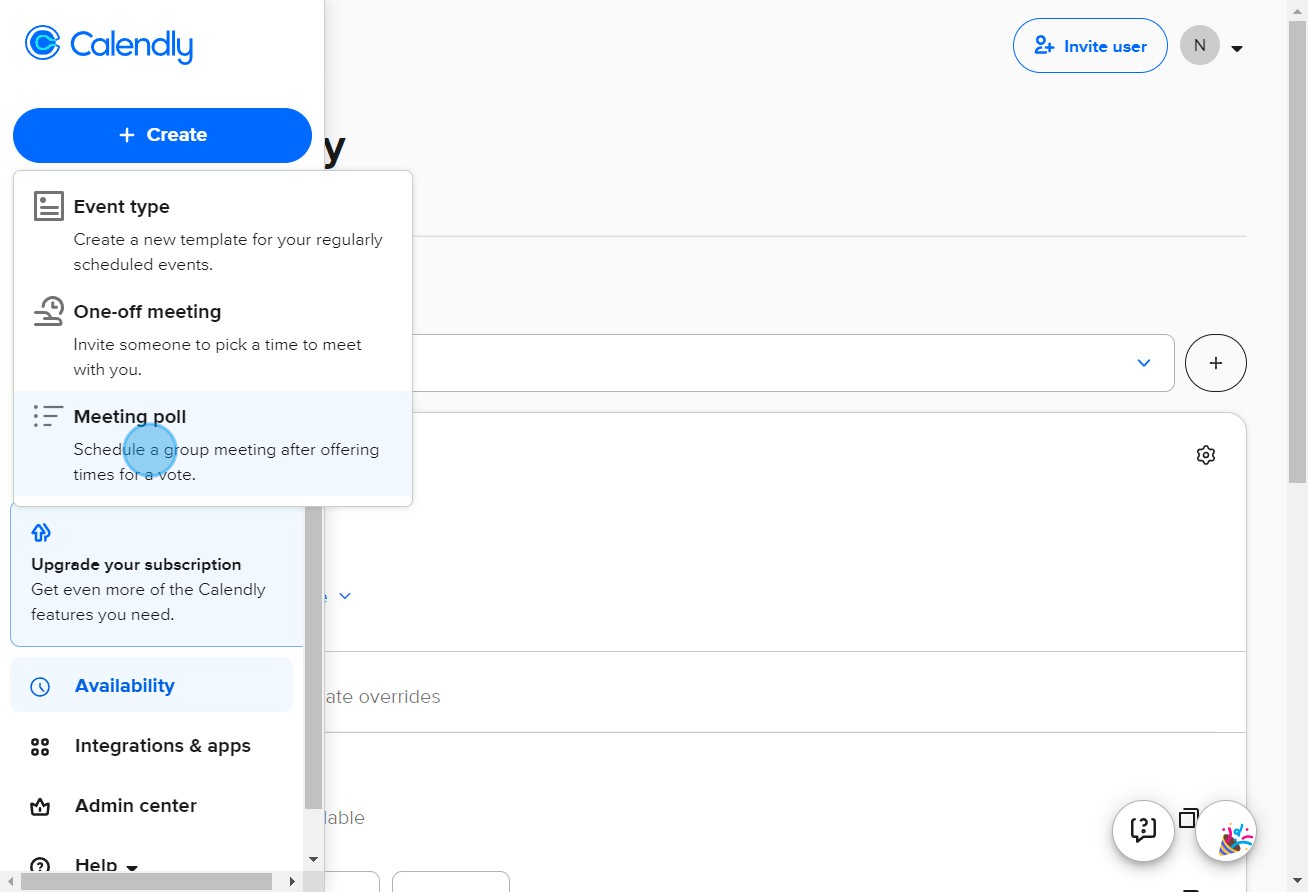
Task: Click the sidebar scroll down arrow
Action: tap(313, 860)
